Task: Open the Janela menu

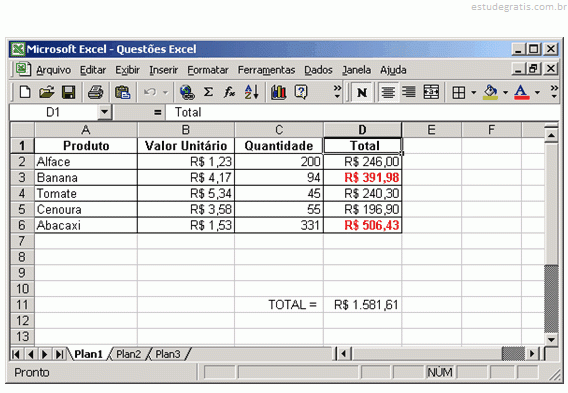Action: [356, 70]
